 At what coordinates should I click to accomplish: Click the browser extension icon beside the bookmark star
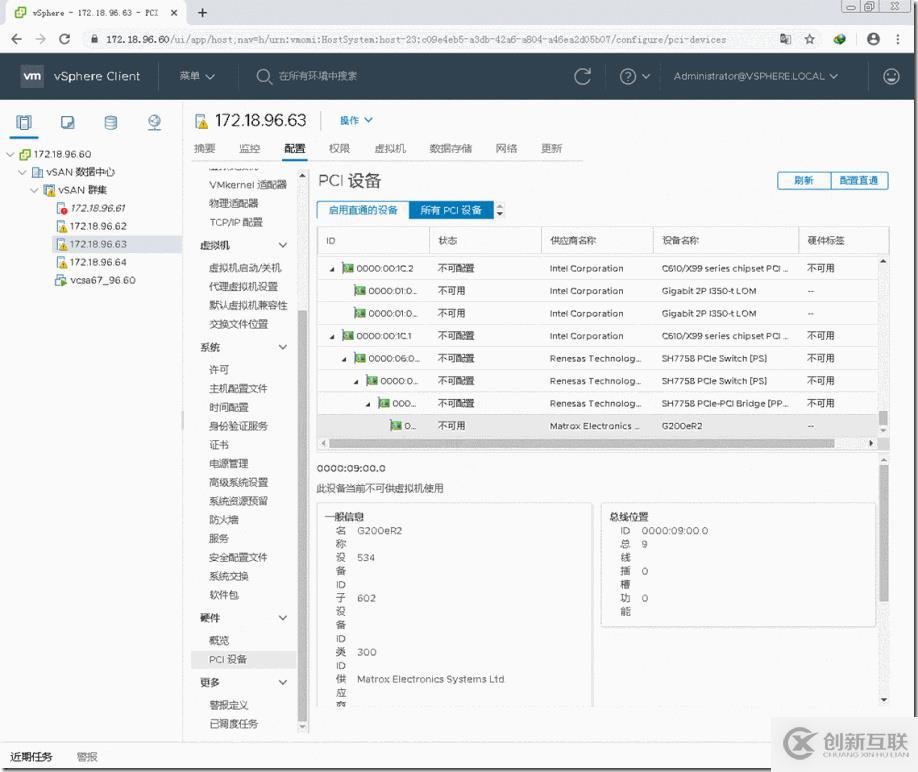(x=840, y=39)
